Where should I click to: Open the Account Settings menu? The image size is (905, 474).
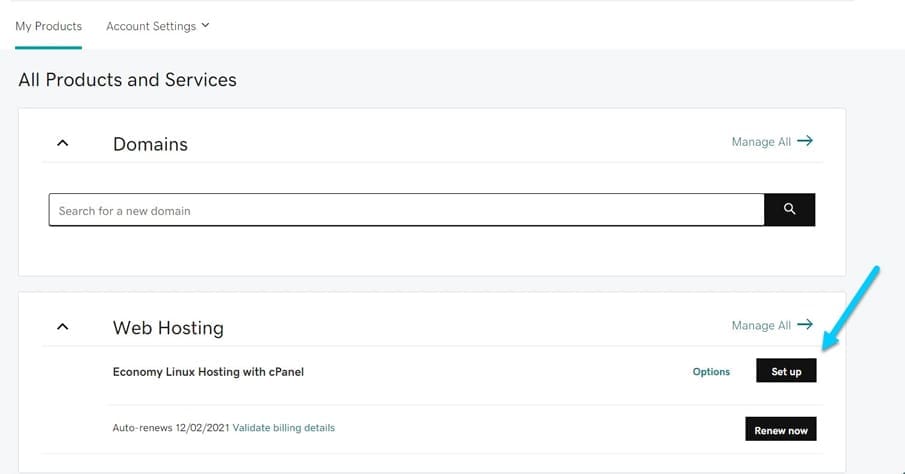coord(151,26)
